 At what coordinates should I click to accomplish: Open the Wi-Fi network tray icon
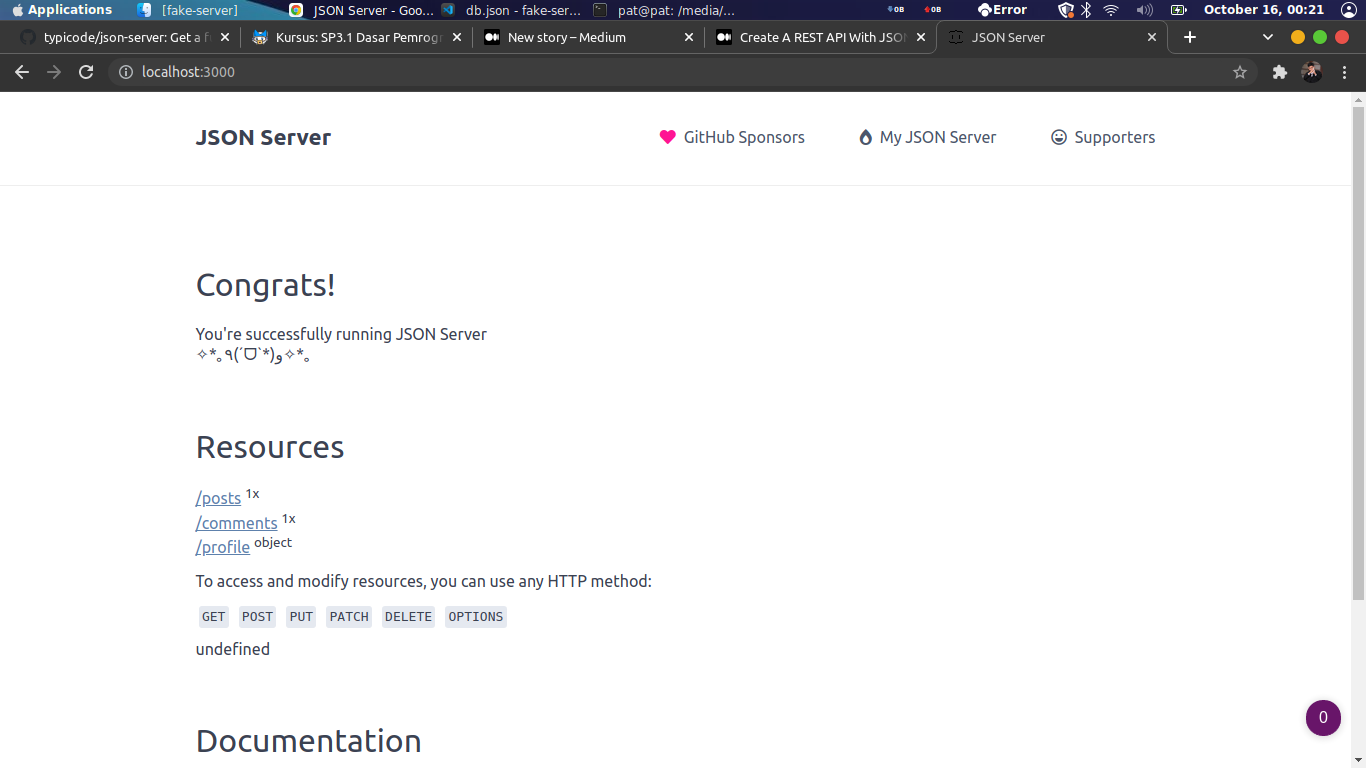click(x=1111, y=10)
